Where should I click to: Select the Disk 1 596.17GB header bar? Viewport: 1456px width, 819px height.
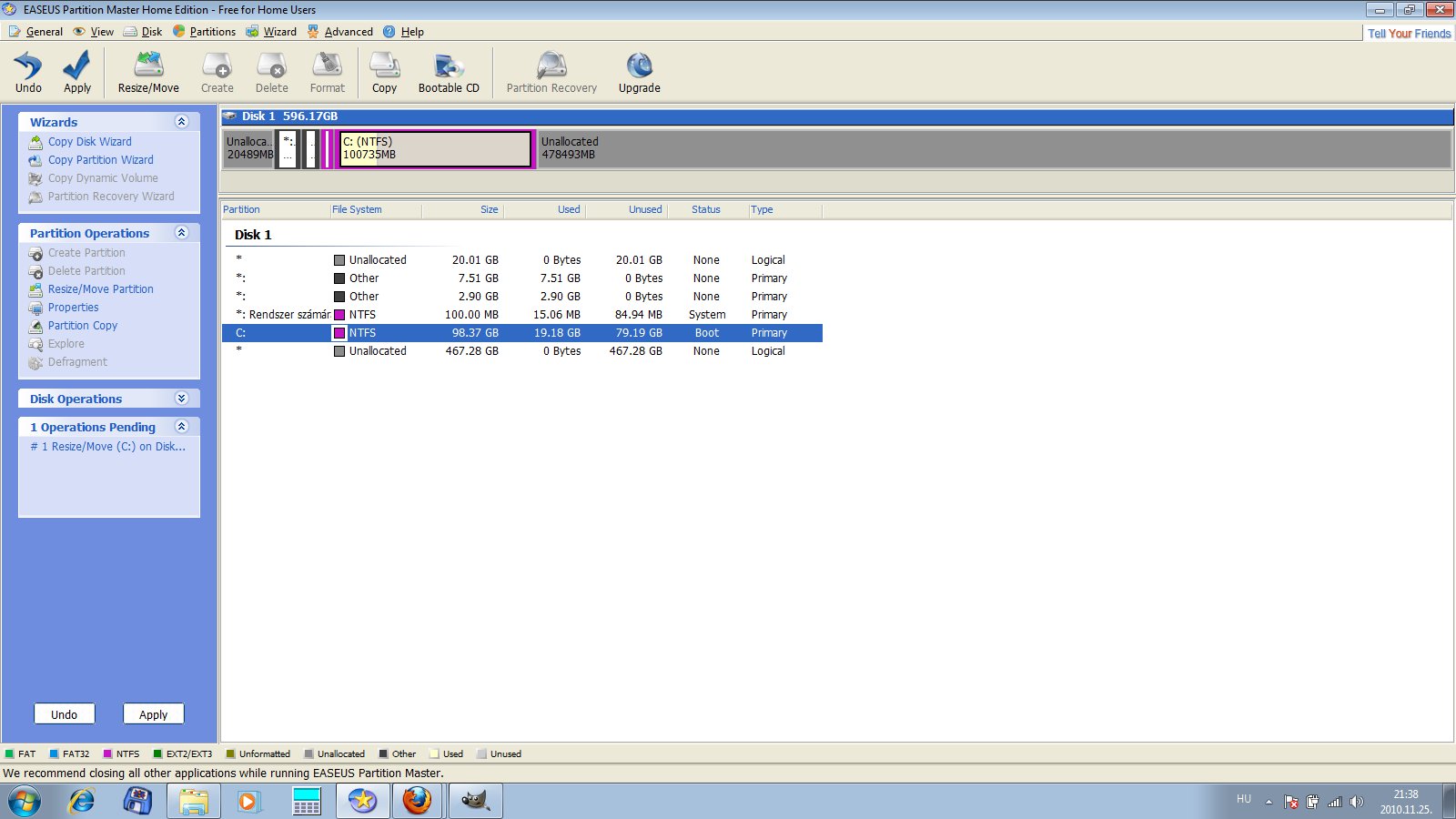[x=837, y=116]
